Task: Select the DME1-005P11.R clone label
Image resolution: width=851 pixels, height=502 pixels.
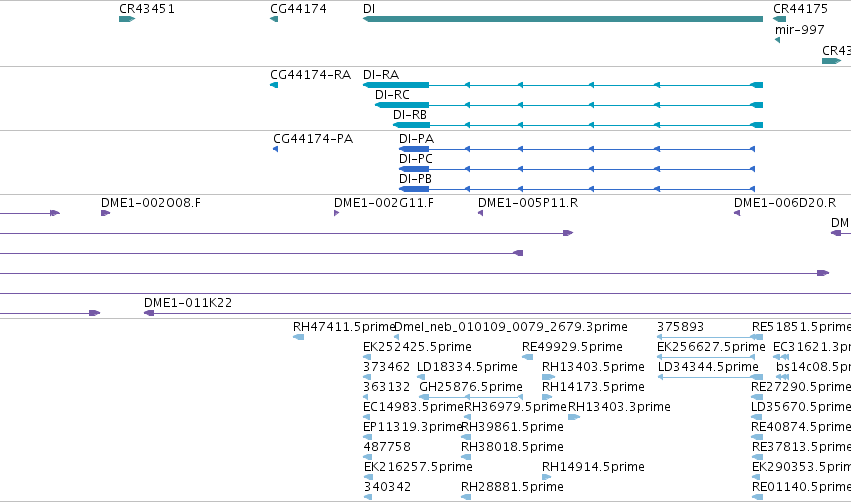Action: [528, 202]
